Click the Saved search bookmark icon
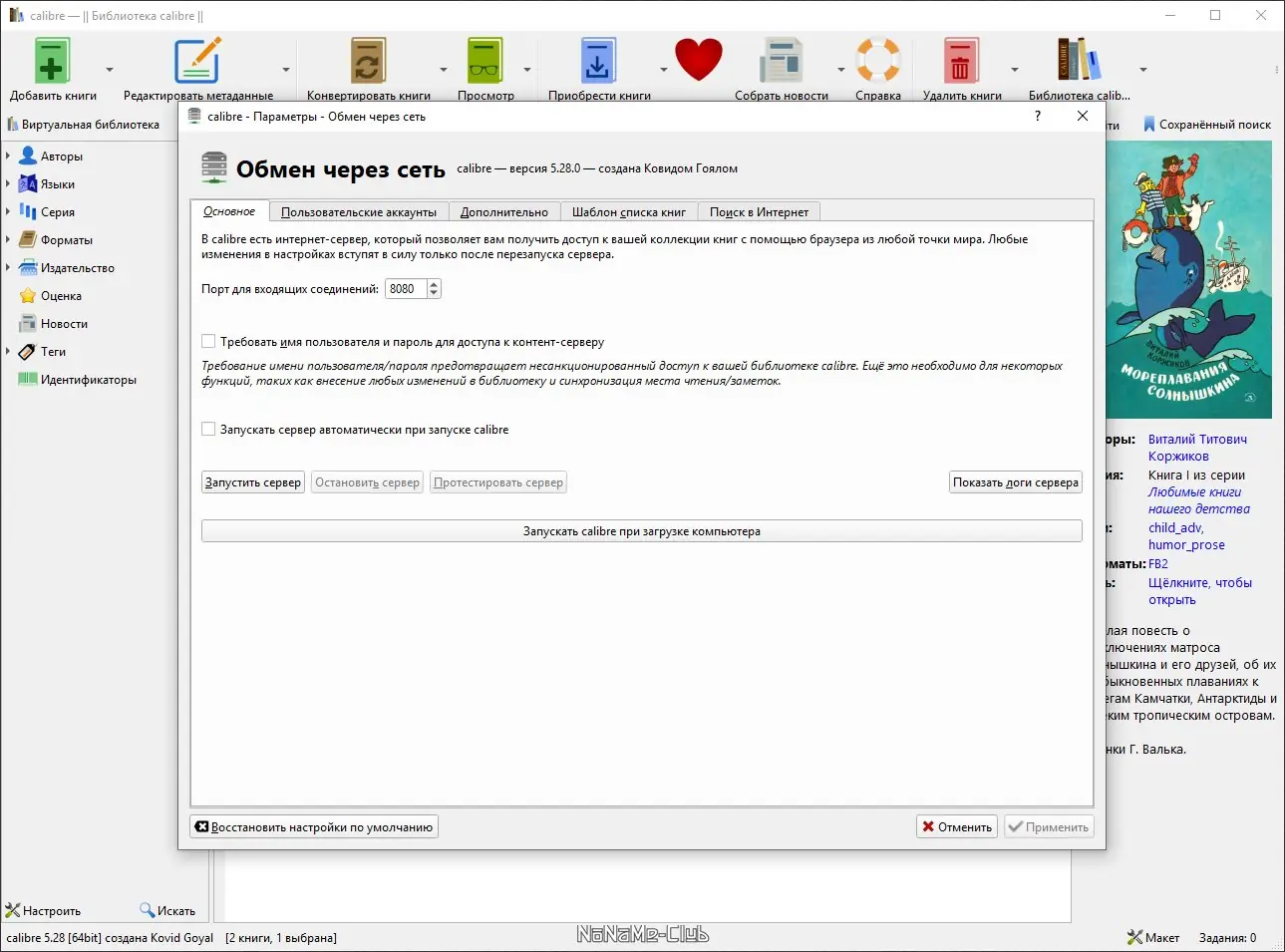Viewport: 1285px width, 952px height. [x=1149, y=125]
